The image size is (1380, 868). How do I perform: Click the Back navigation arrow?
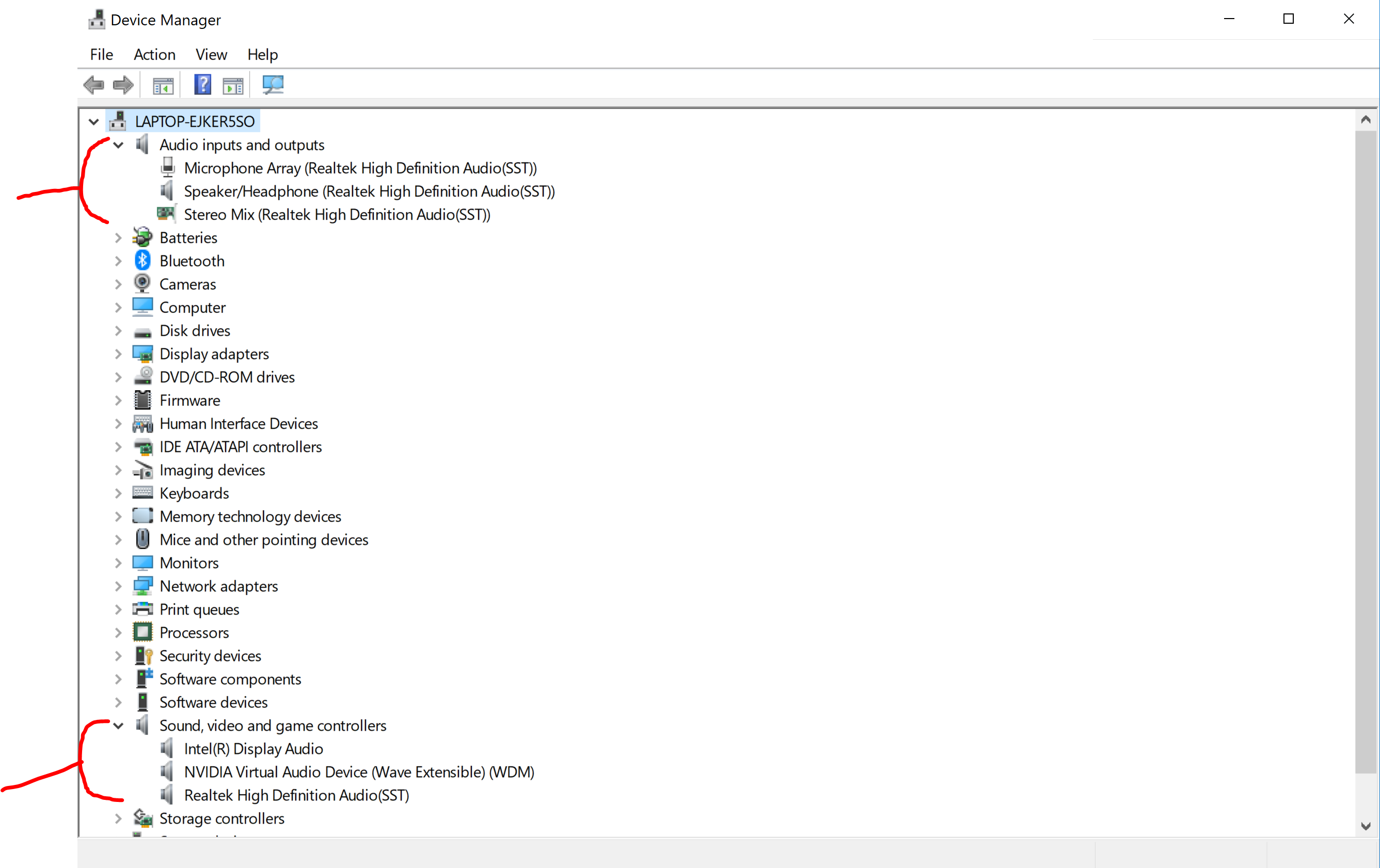pos(94,84)
